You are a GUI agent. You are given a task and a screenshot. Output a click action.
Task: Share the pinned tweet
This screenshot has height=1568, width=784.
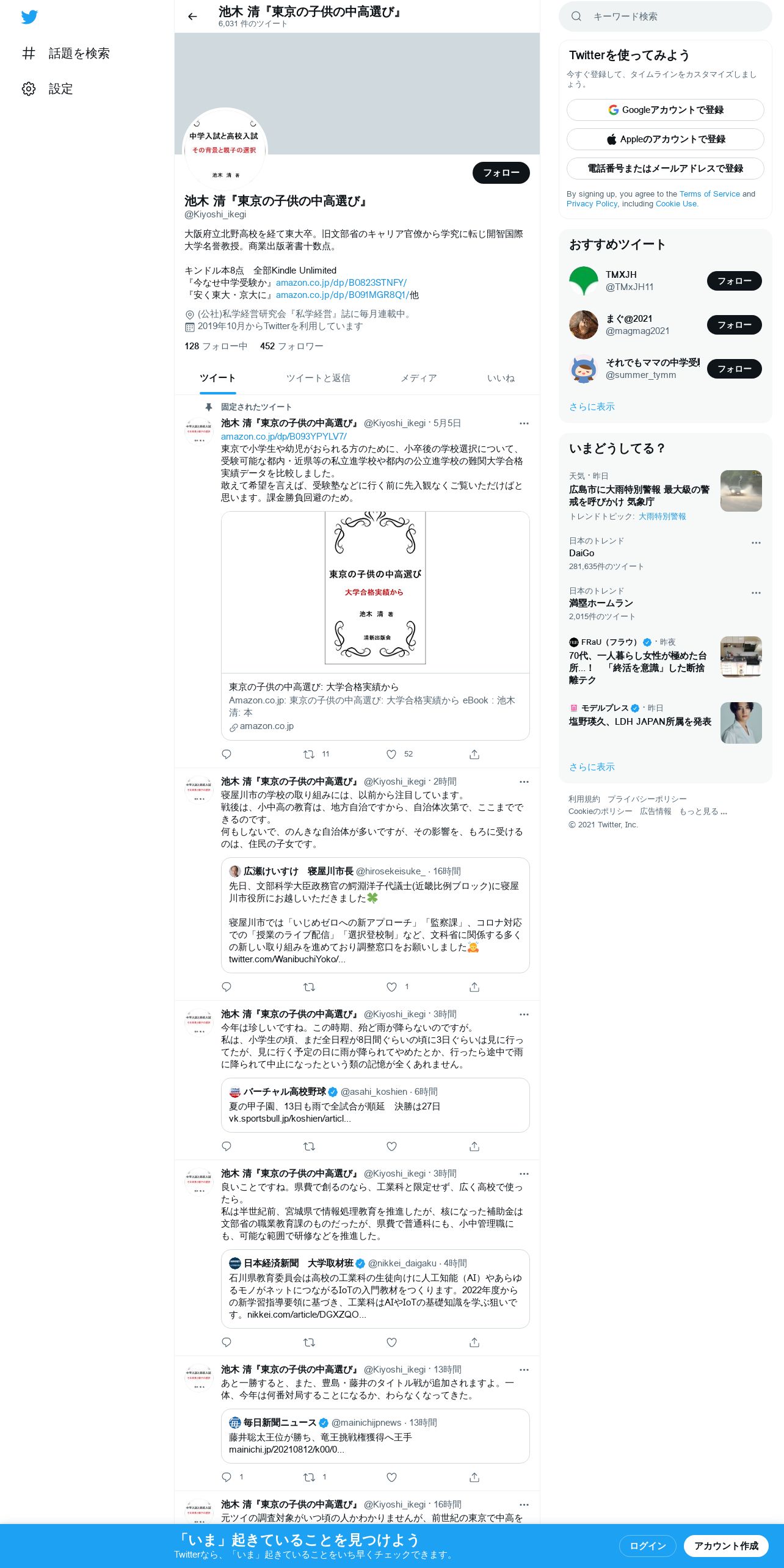pos(474,754)
